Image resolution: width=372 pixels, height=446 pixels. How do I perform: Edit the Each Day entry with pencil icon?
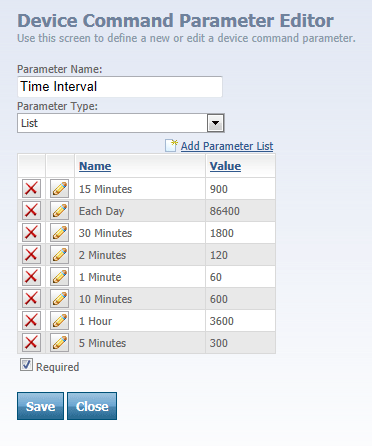point(60,211)
